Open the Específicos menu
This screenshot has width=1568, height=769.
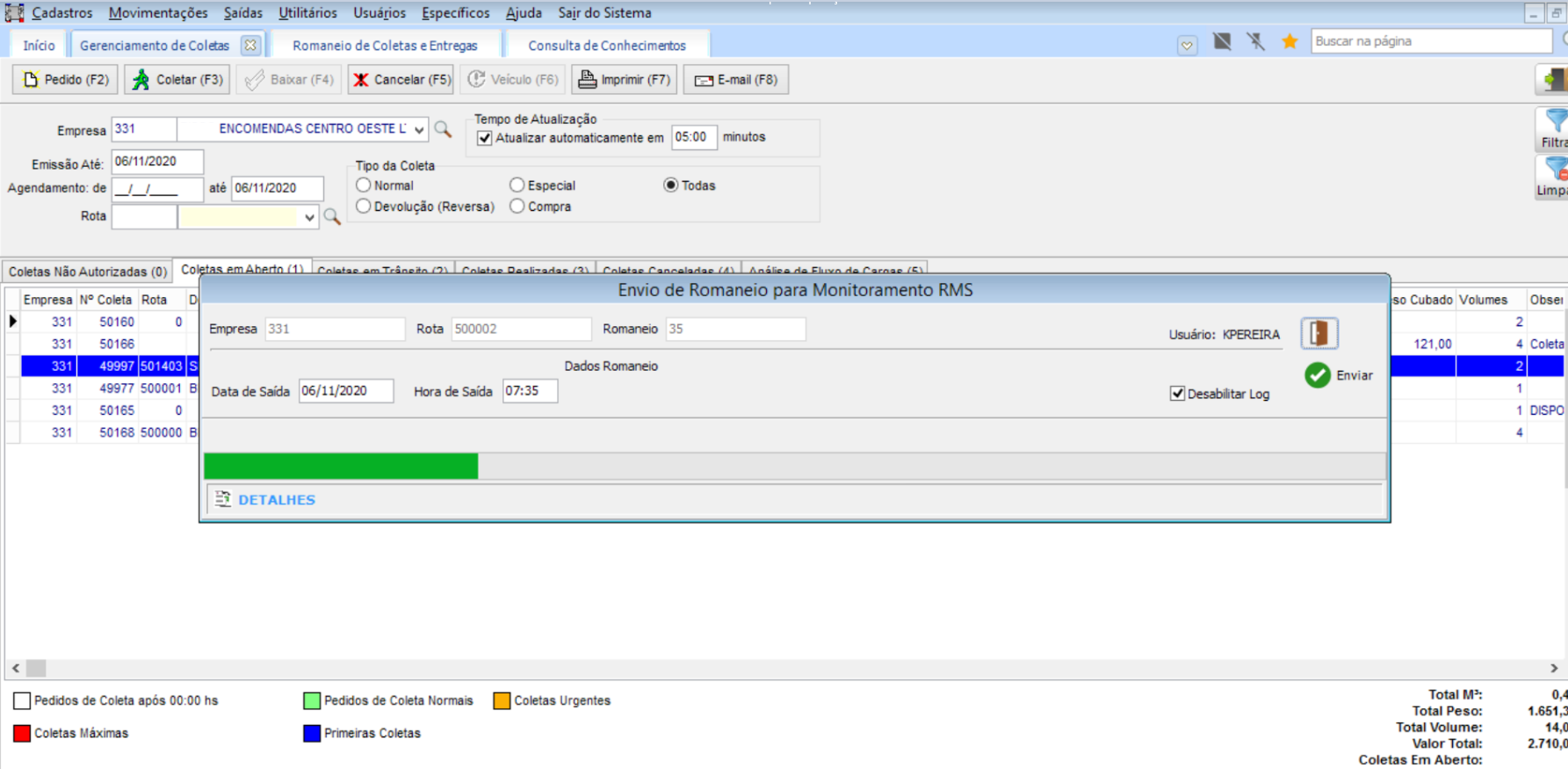tap(456, 13)
